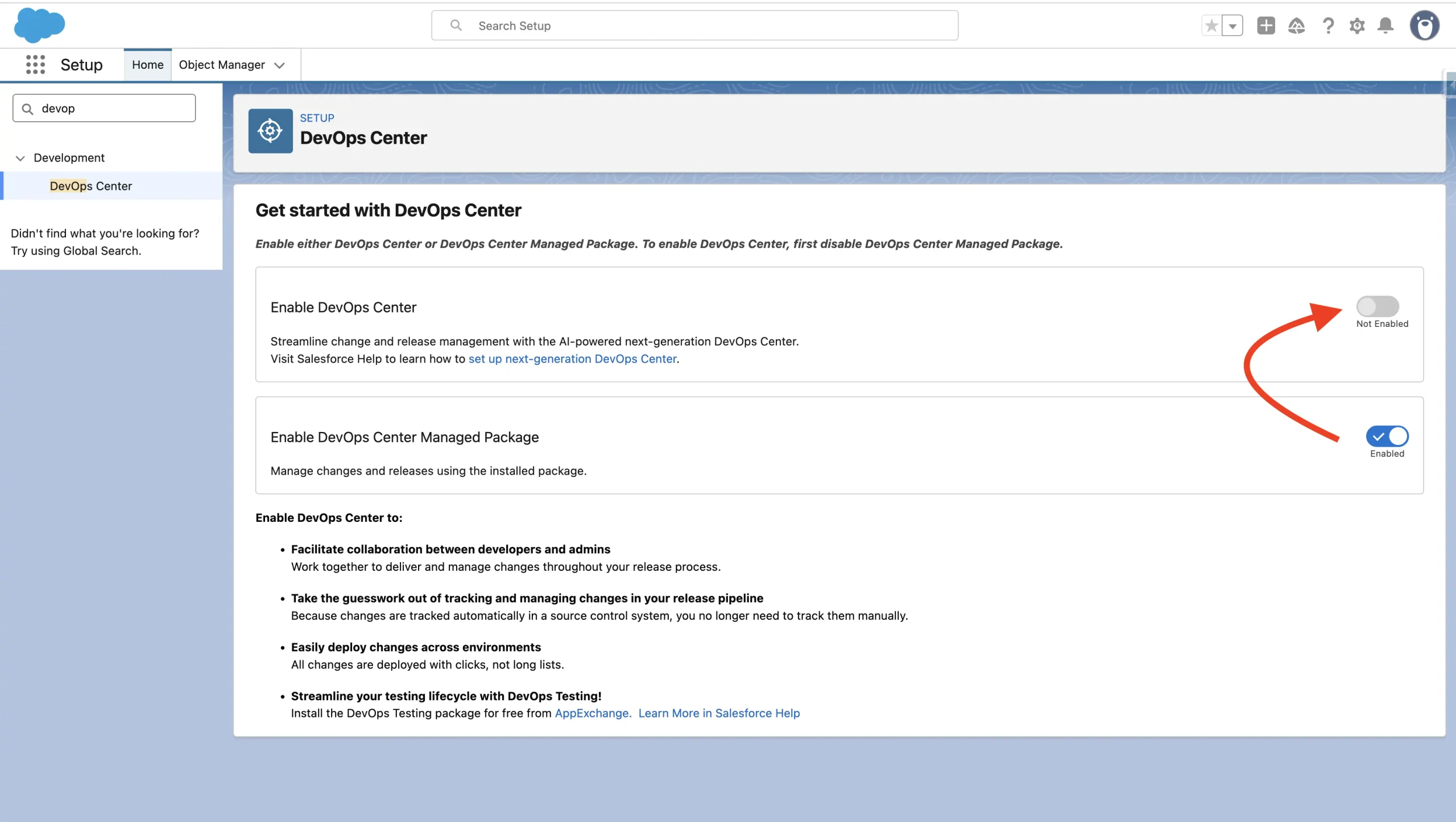The width and height of the screenshot is (1456, 822).
Task: Click the Not Enabled status label
Action: click(1382, 324)
